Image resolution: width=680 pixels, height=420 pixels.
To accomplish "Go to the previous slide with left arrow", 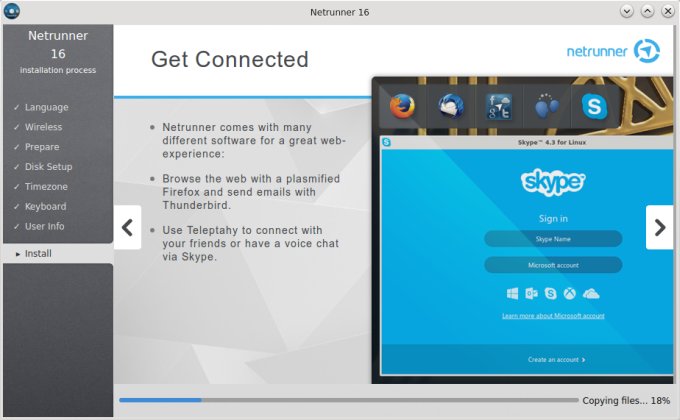I will click(128, 227).
